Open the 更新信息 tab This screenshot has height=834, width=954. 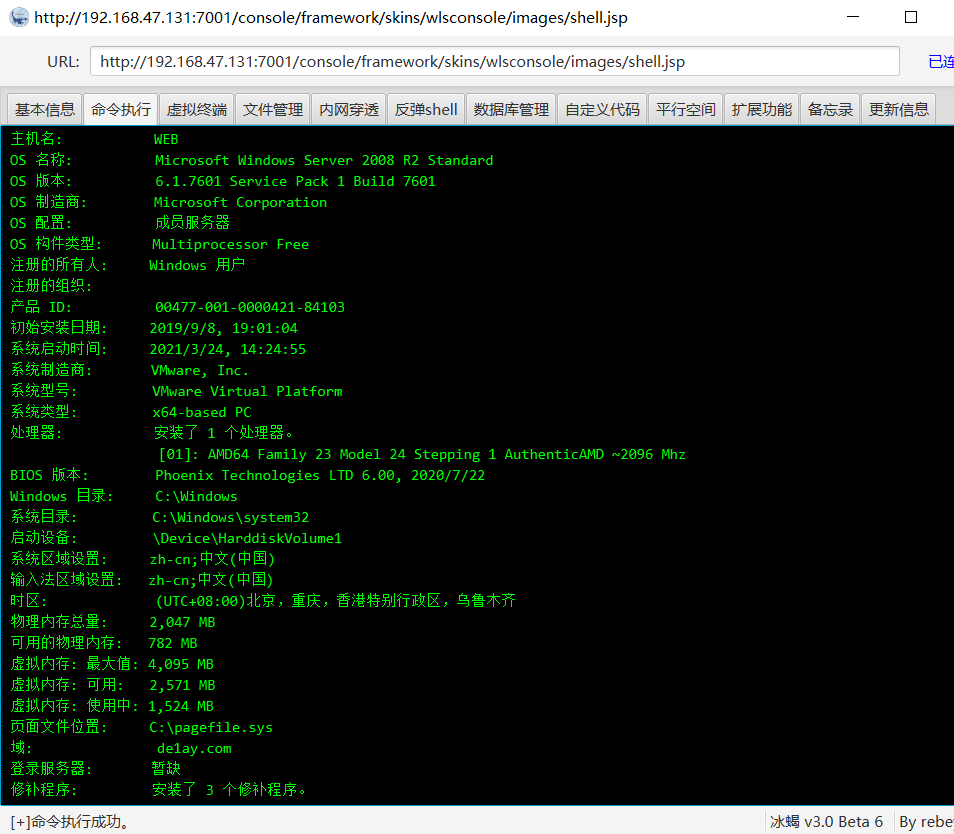coord(899,109)
